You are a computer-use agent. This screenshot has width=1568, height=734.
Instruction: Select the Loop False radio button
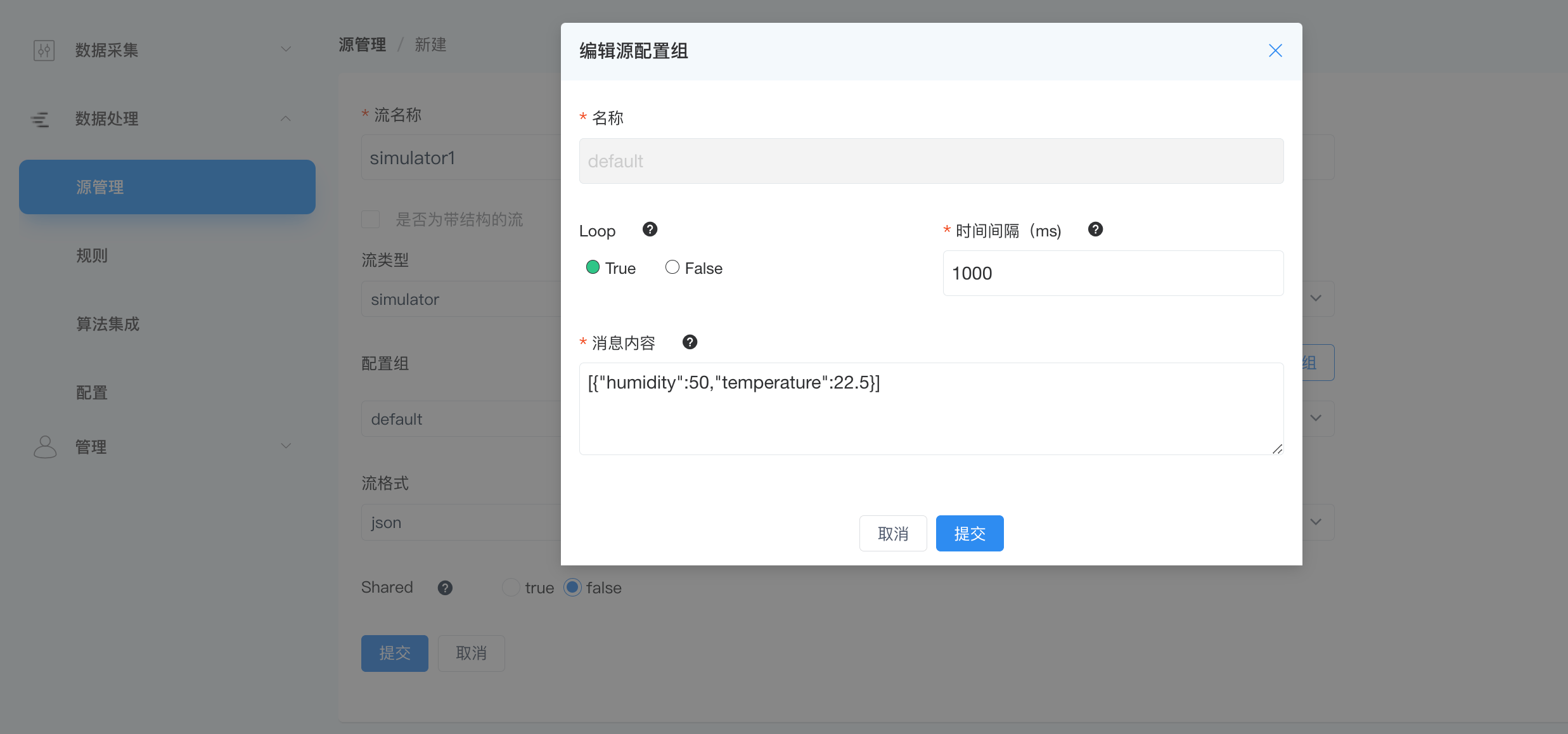672,267
